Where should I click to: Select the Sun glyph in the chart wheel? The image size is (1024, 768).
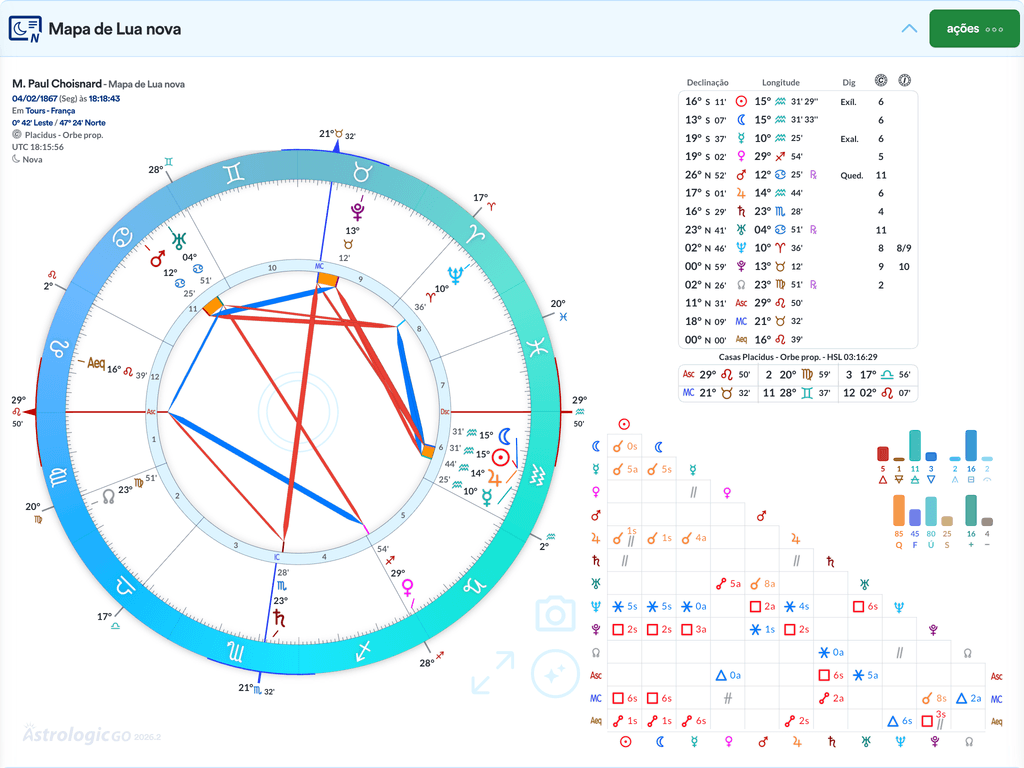click(x=501, y=457)
